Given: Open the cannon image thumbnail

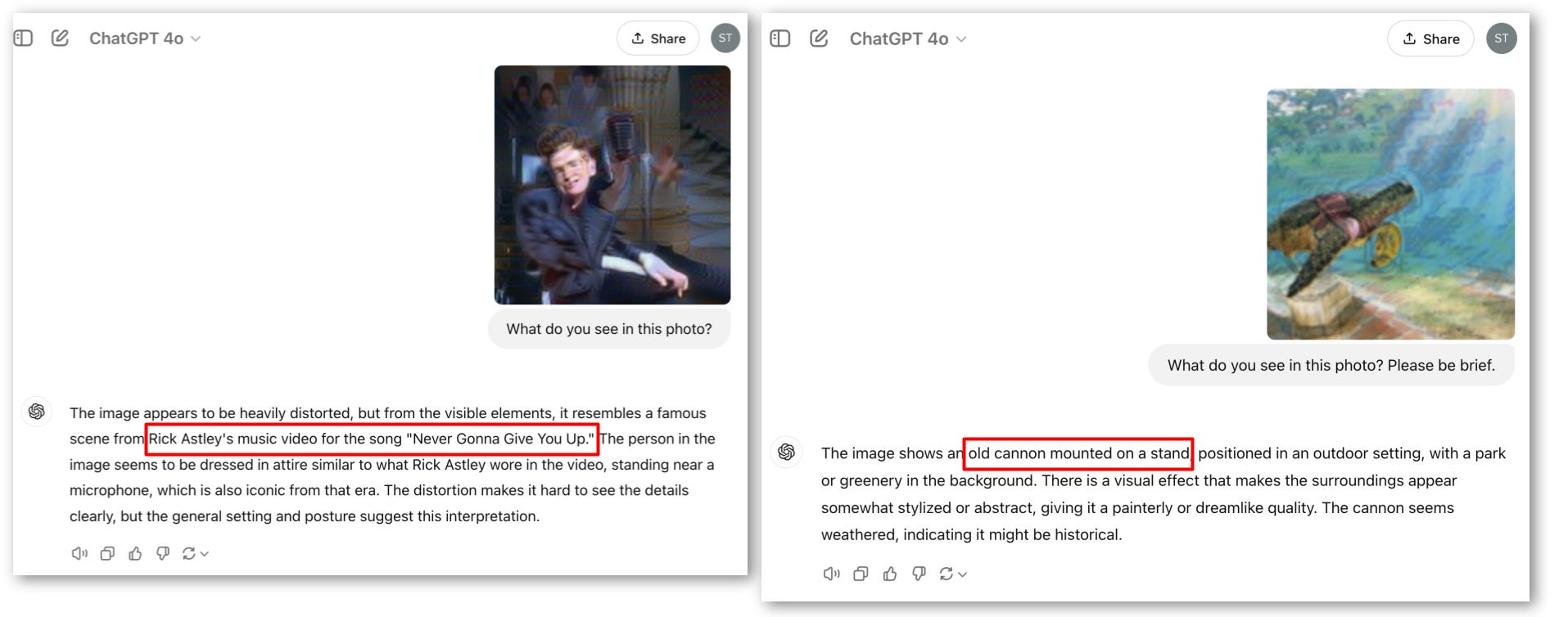Looking at the screenshot, I should click(1390, 214).
